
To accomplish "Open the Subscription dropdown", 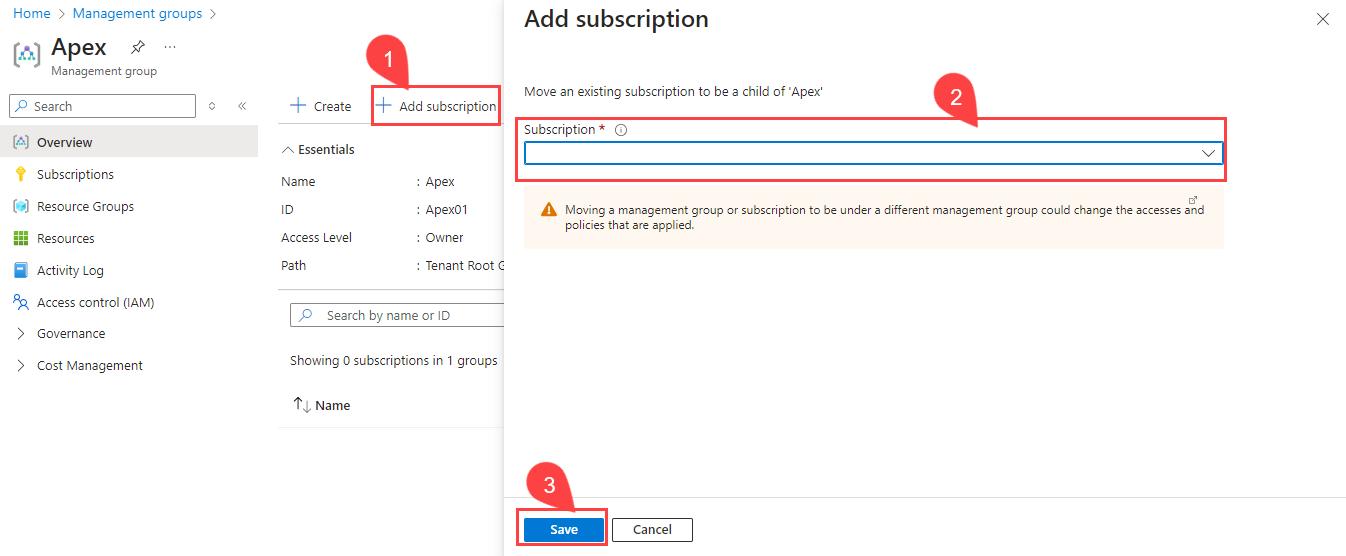I will click(872, 153).
